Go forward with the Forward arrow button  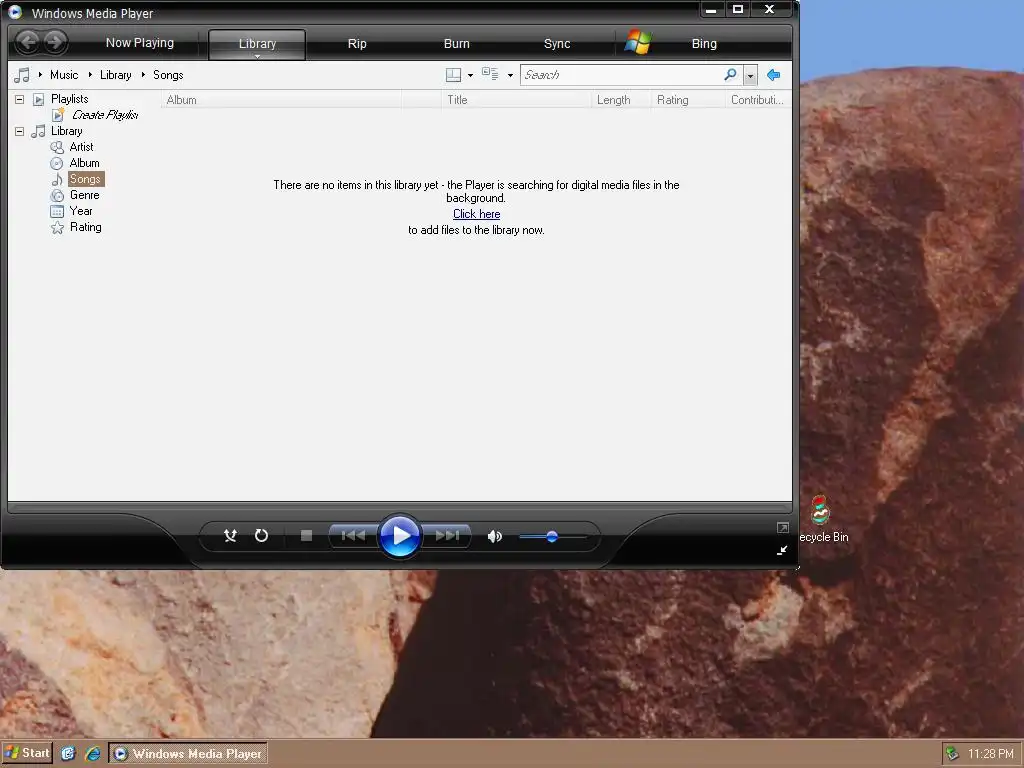[x=55, y=42]
